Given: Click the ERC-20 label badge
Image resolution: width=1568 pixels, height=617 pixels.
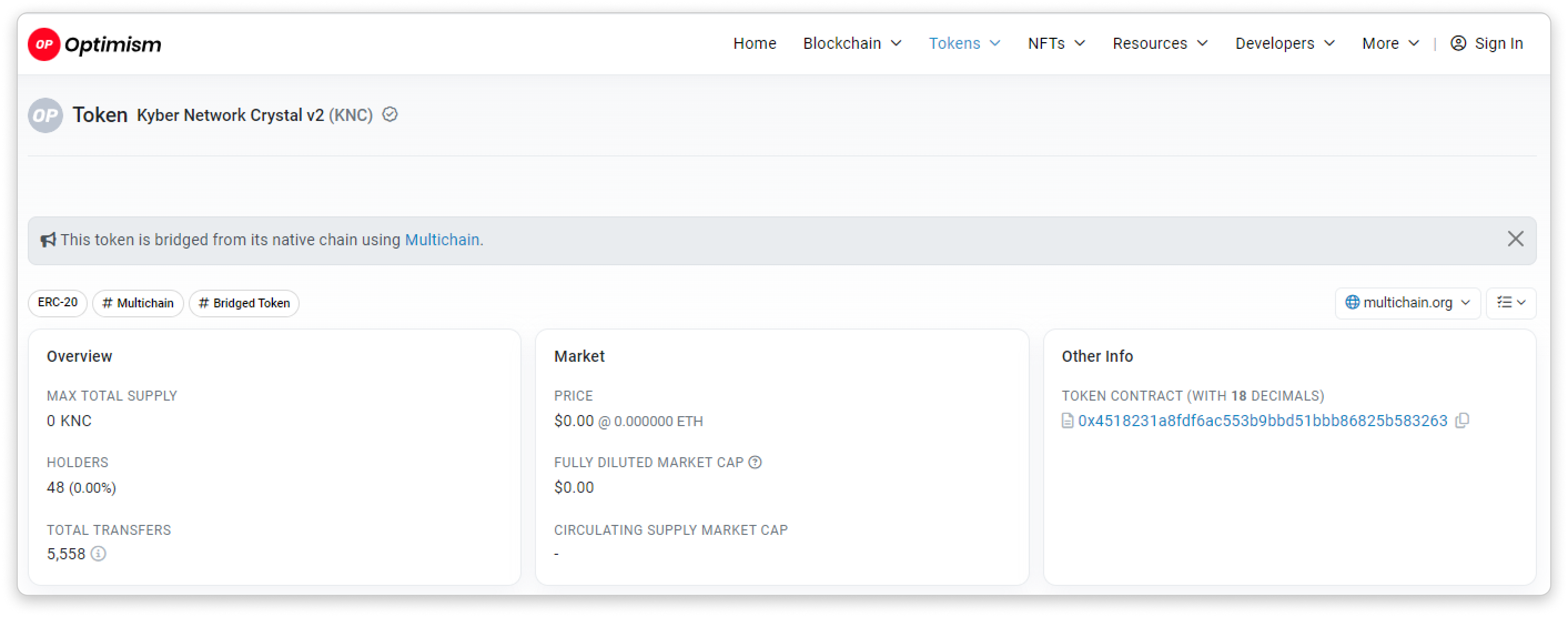Looking at the screenshot, I should click(x=58, y=302).
